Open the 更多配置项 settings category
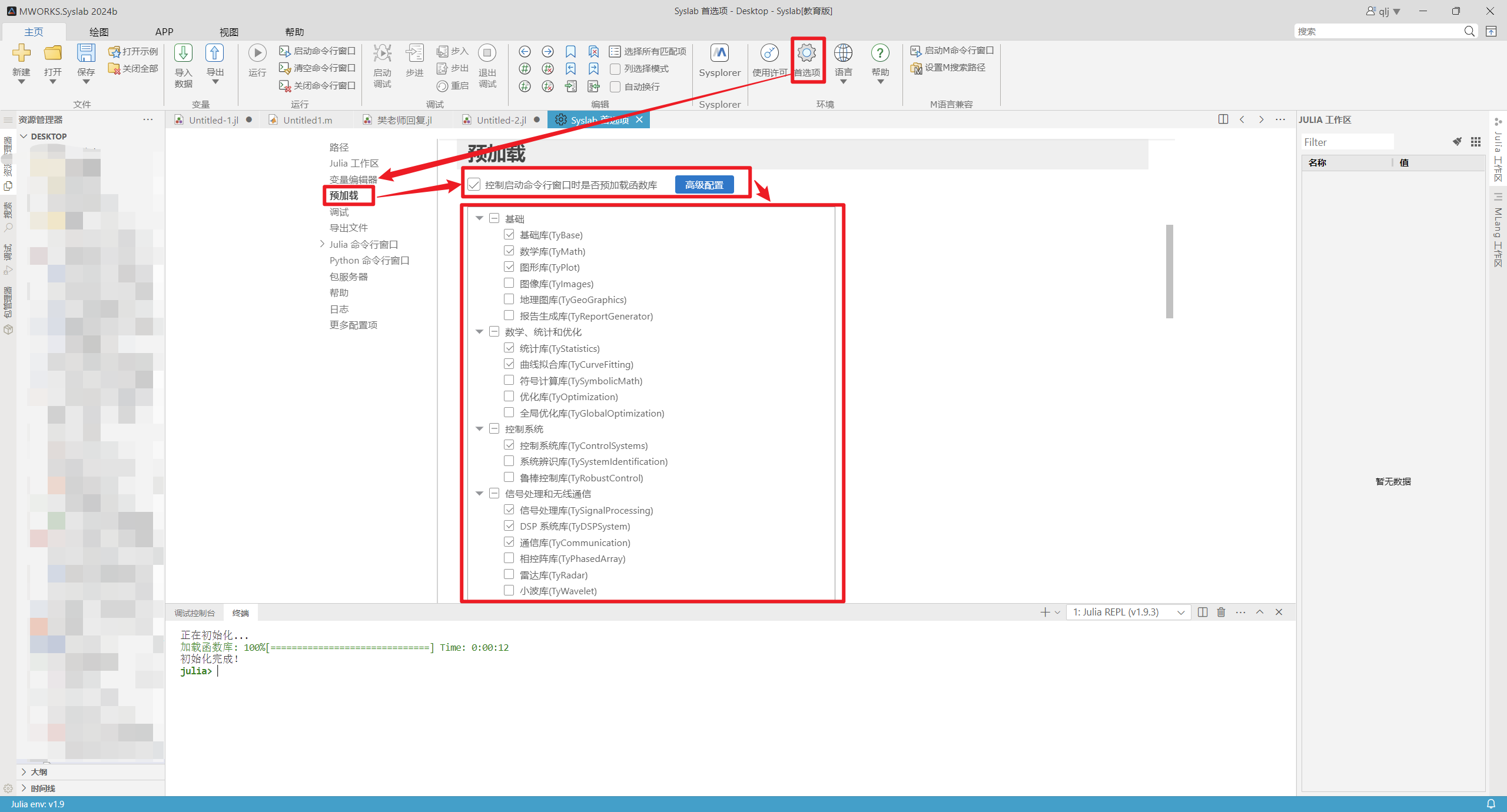Screen dimensions: 1507x812 pos(353,325)
